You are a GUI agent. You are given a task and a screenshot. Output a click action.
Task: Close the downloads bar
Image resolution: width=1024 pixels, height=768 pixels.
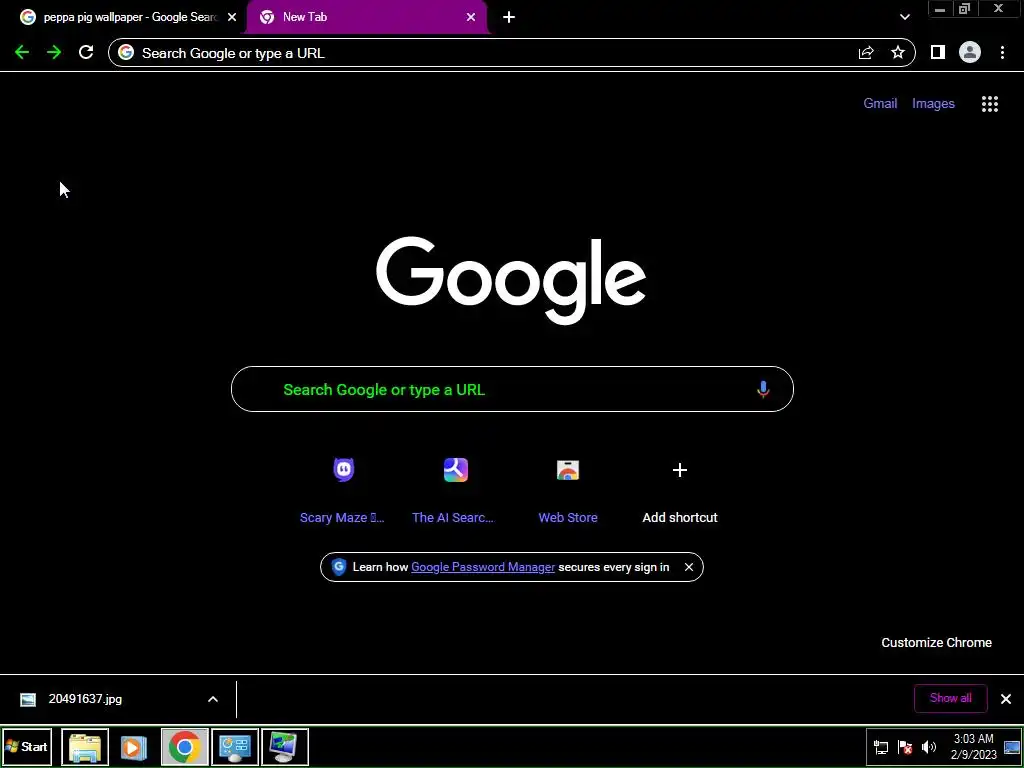[x=1006, y=699]
